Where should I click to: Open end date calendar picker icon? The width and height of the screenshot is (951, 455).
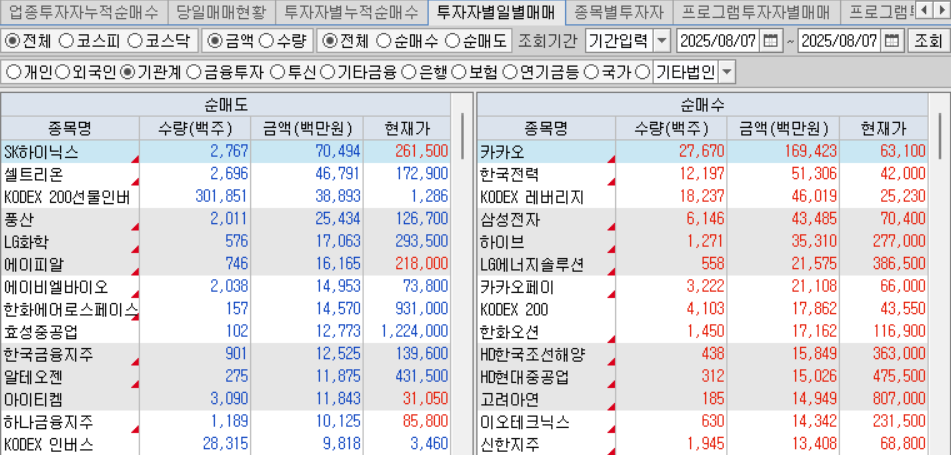tap(892, 41)
